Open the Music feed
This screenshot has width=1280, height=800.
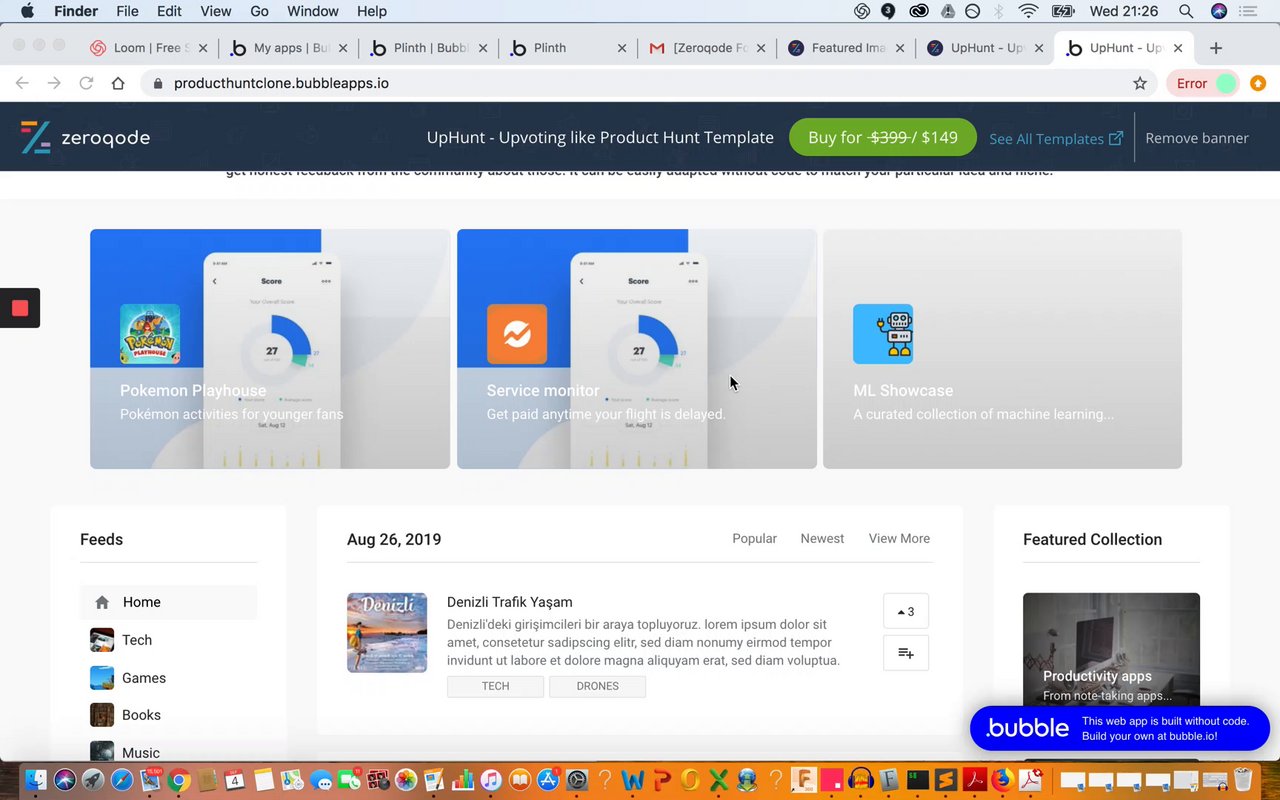pos(141,752)
